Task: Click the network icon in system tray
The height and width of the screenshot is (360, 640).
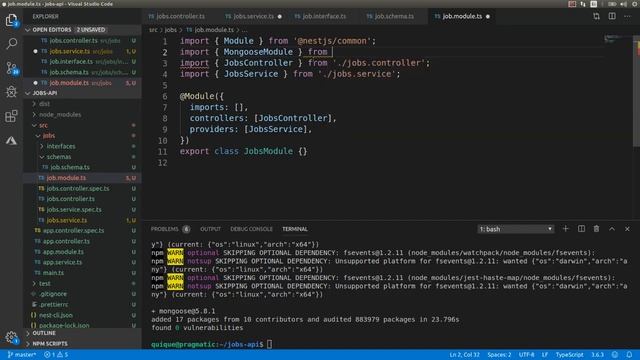Action: pyautogui.click(x=583, y=4)
